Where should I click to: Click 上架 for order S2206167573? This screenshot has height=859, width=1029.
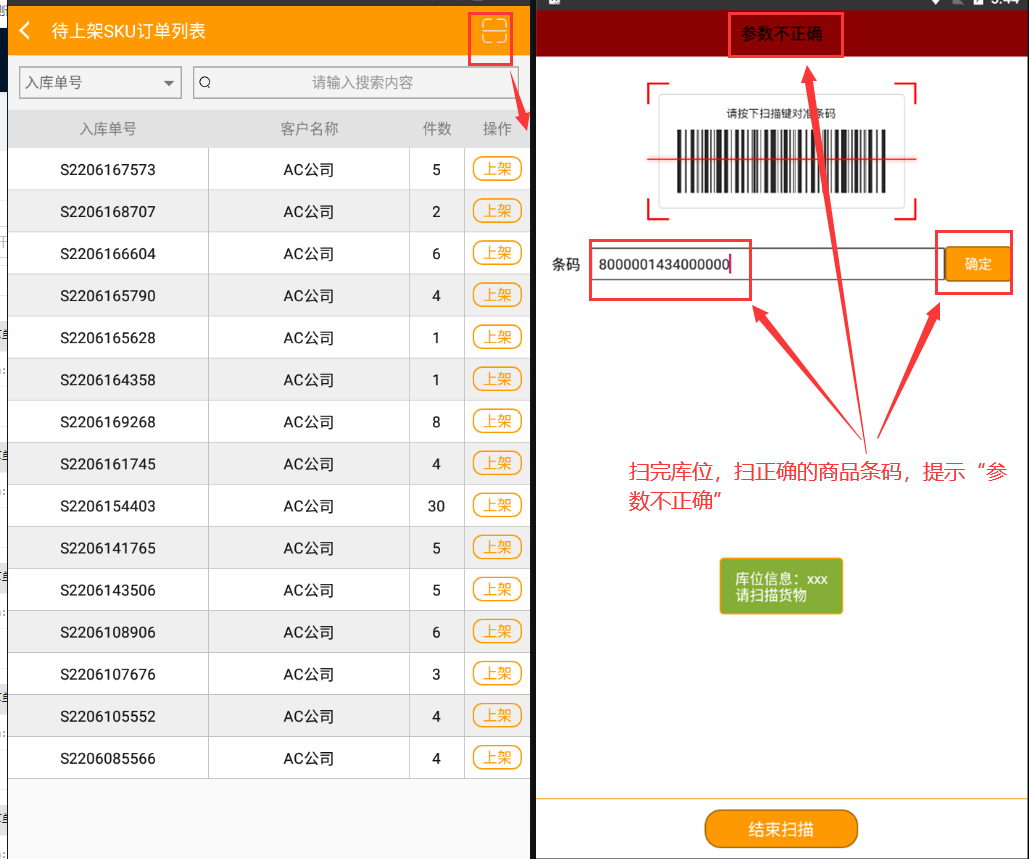[497, 169]
